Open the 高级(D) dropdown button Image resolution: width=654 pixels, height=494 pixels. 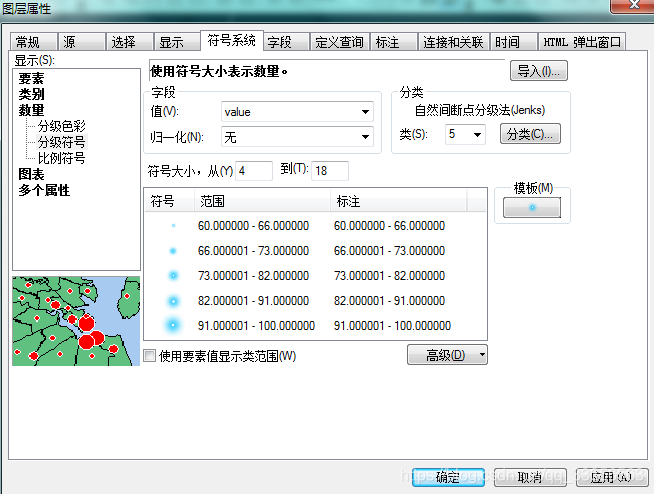click(x=447, y=355)
